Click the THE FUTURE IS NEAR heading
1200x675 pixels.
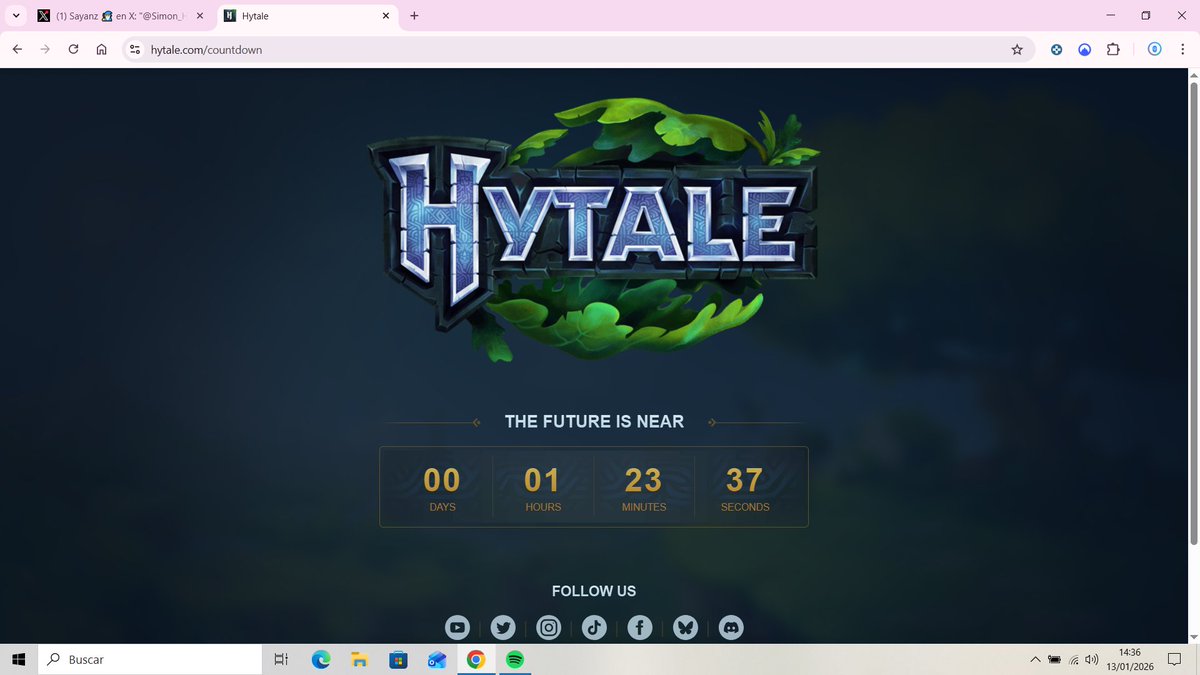click(x=594, y=421)
